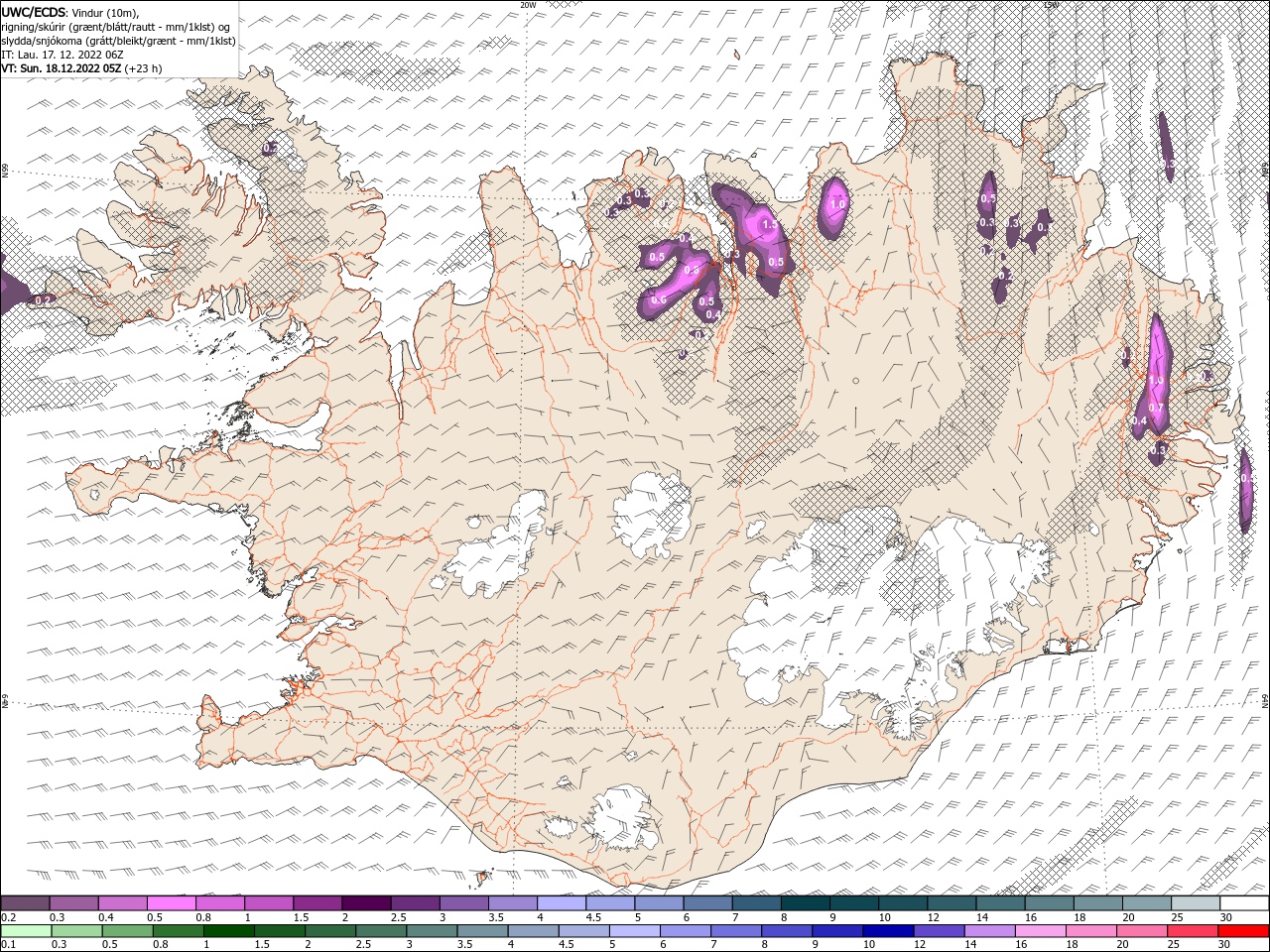The image size is (1270, 952).
Task: Pick the bright pink 0.5 swatch on the snow scale
Action: click(172, 902)
